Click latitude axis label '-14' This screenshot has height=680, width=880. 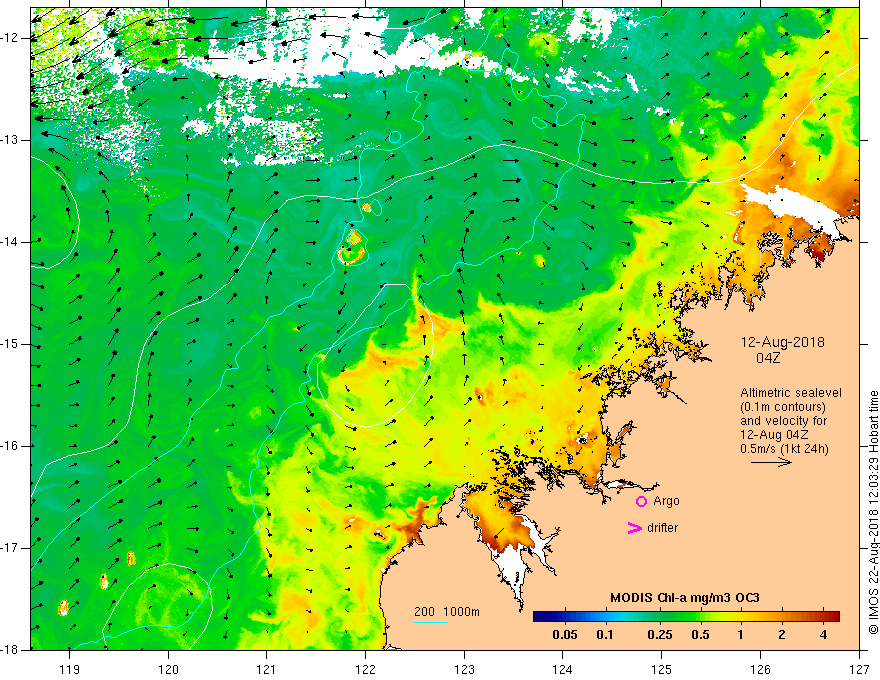pyautogui.click(x=11, y=242)
